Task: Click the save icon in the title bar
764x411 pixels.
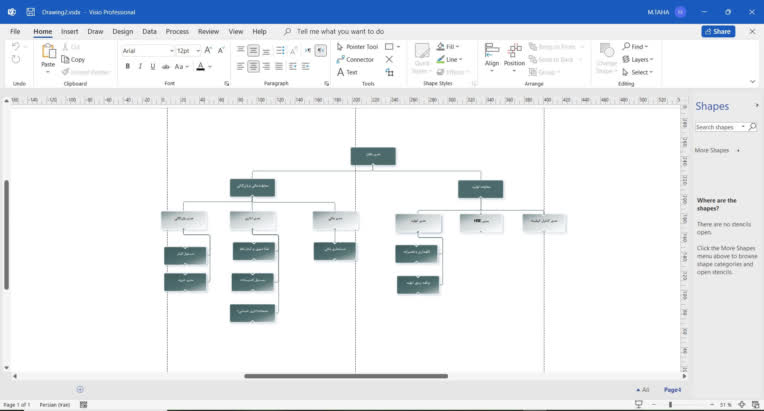Action: tap(30, 12)
